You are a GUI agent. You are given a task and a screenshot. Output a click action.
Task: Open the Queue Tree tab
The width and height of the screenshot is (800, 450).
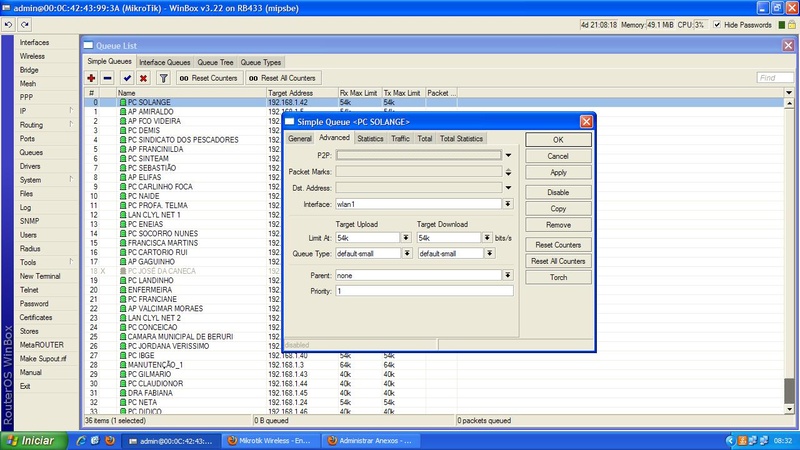point(215,62)
